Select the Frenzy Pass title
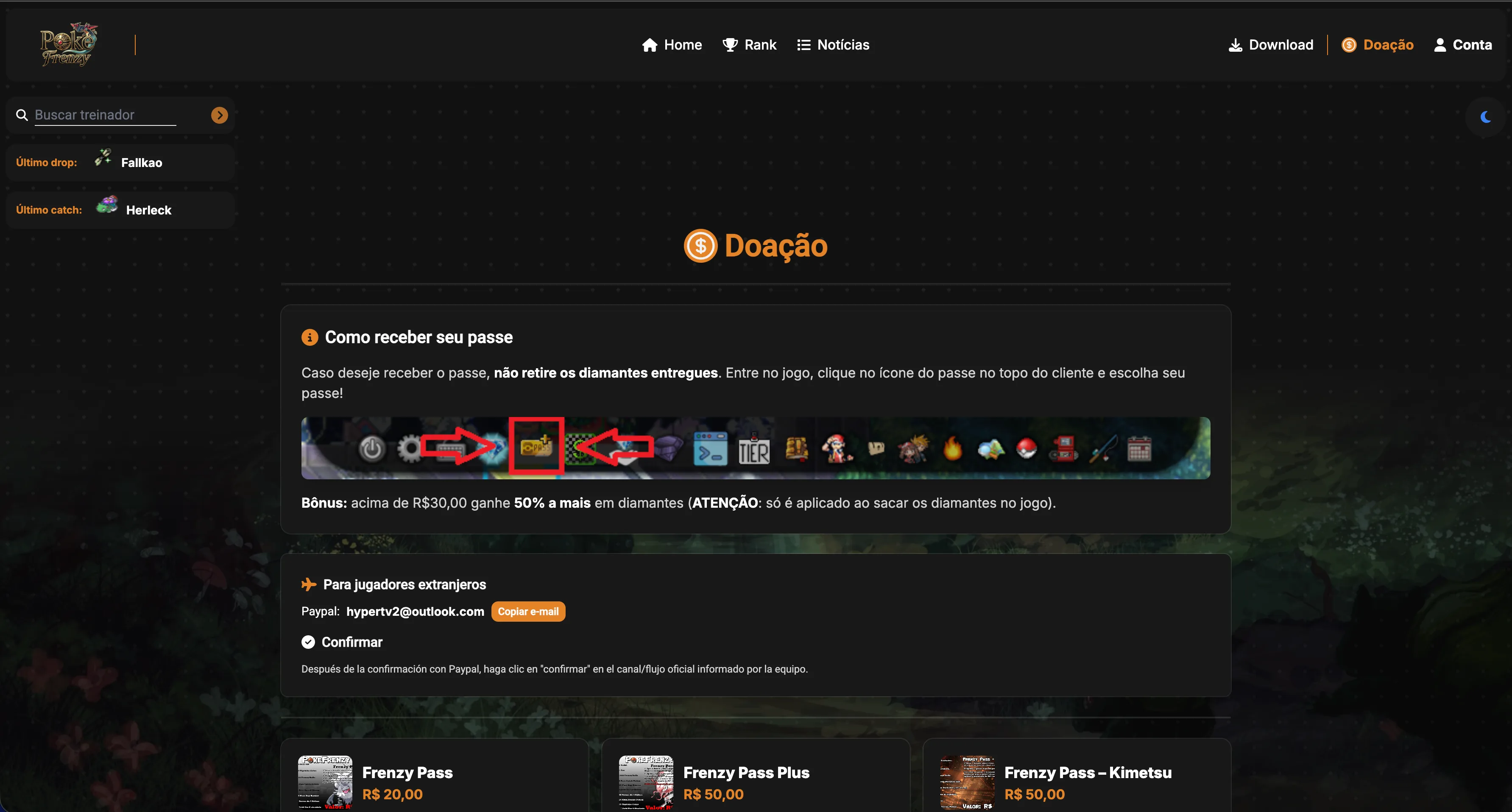The width and height of the screenshot is (1512, 812). click(407, 773)
